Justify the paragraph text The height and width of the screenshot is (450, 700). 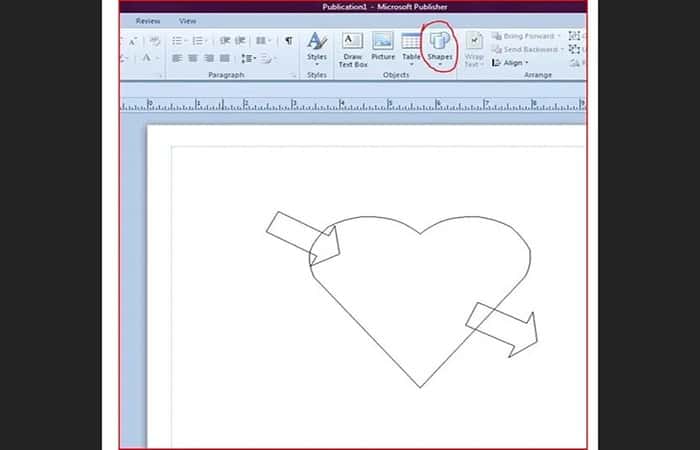click(x=225, y=58)
